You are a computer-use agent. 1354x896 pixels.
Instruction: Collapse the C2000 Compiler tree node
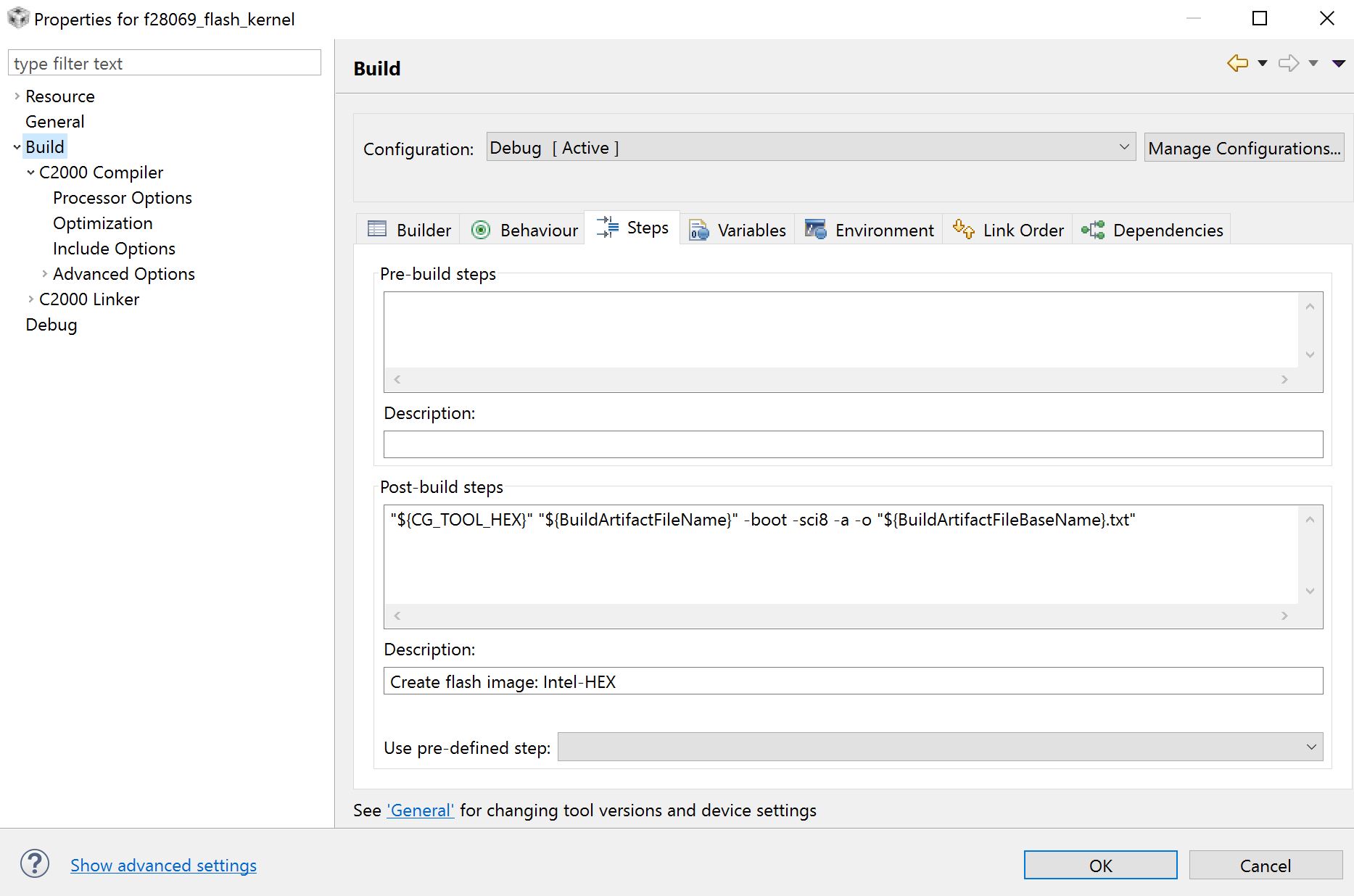pyautogui.click(x=30, y=173)
